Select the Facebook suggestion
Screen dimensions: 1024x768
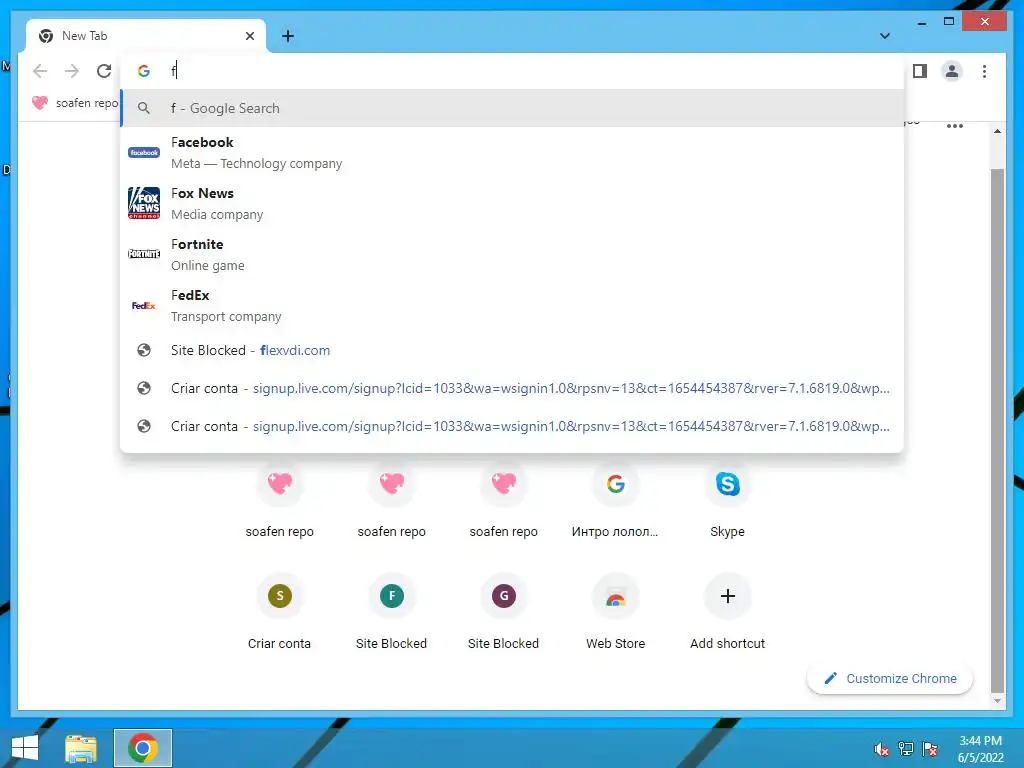pyautogui.click(x=513, y=152)
